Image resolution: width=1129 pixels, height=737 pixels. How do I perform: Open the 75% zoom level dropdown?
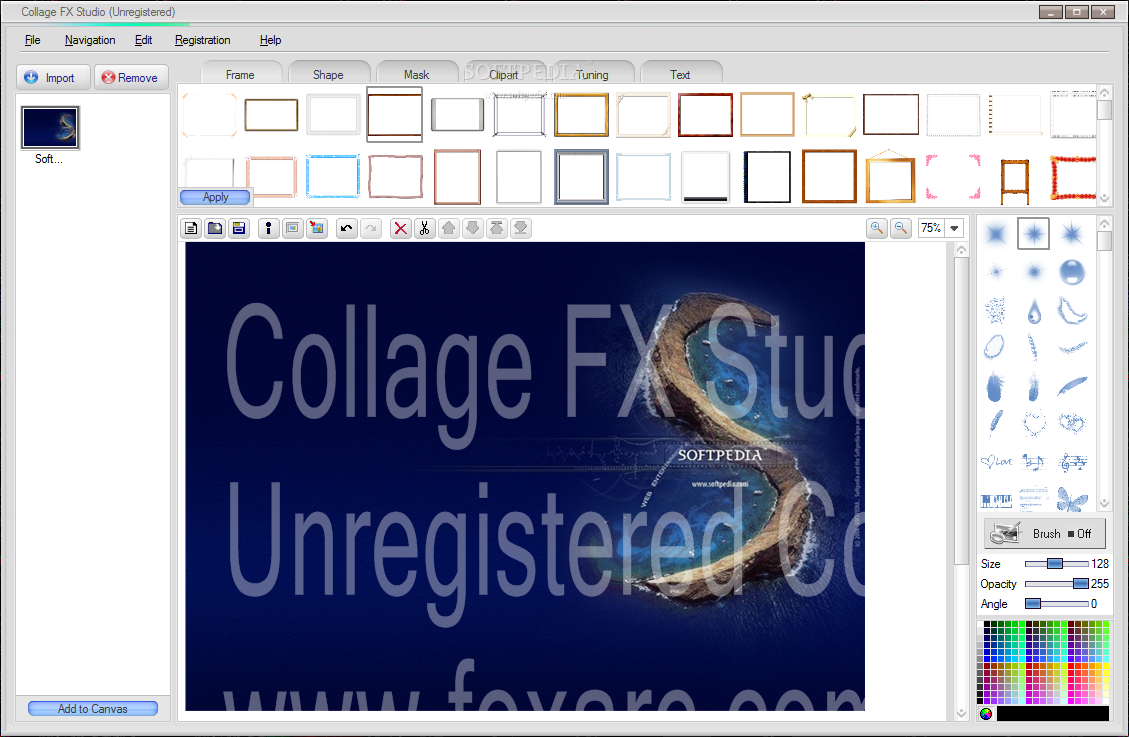(954, 228)
